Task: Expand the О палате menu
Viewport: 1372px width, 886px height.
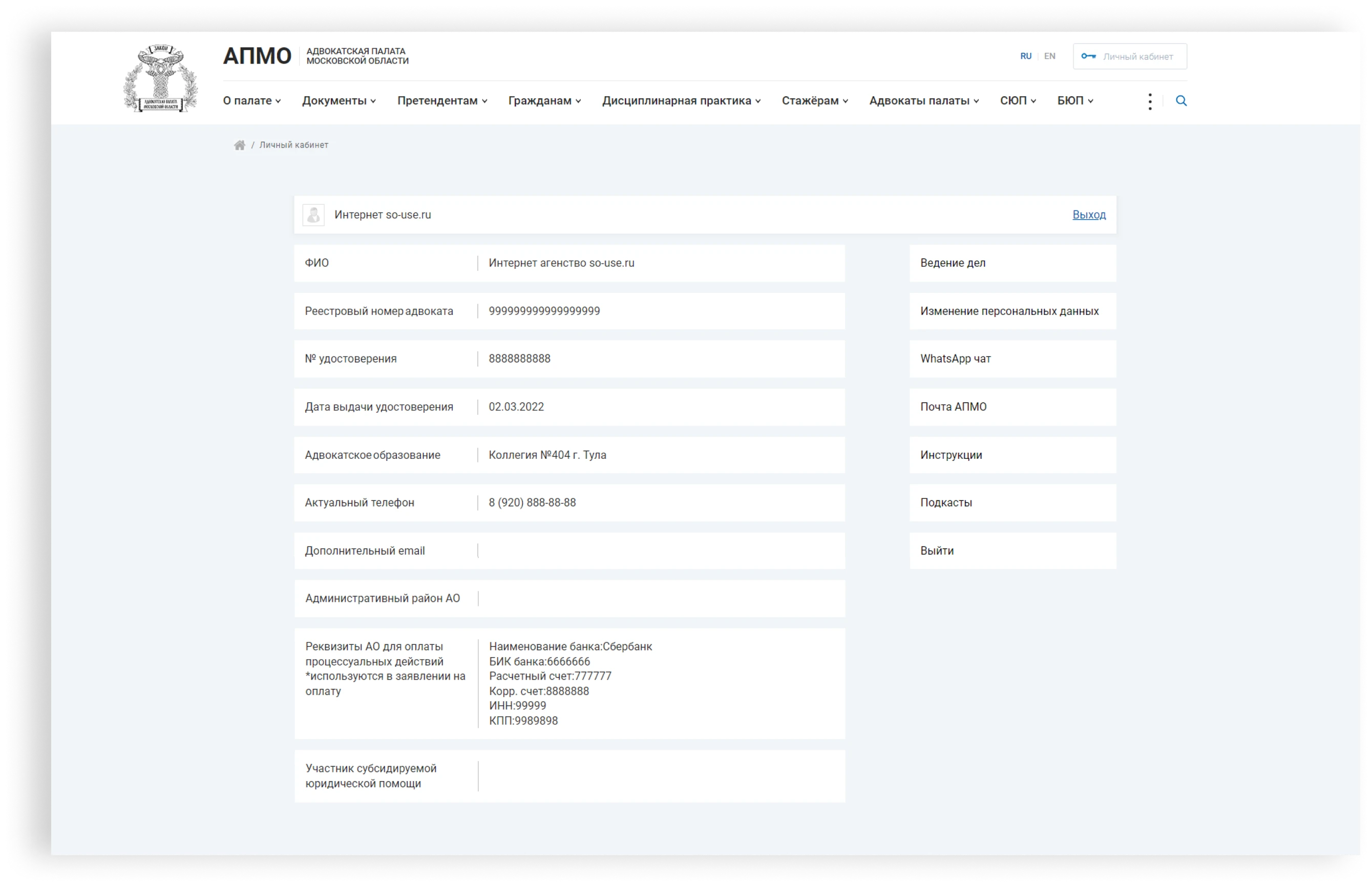Action: pos(252,101)
